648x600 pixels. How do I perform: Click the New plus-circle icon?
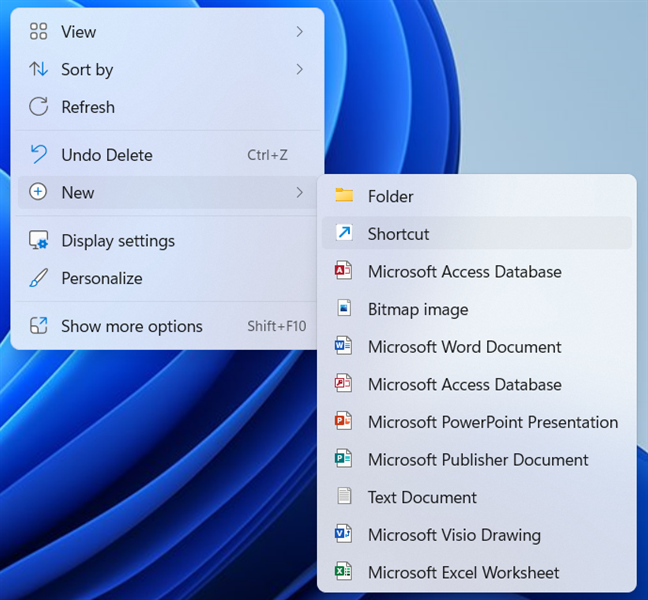click(38, 192)
